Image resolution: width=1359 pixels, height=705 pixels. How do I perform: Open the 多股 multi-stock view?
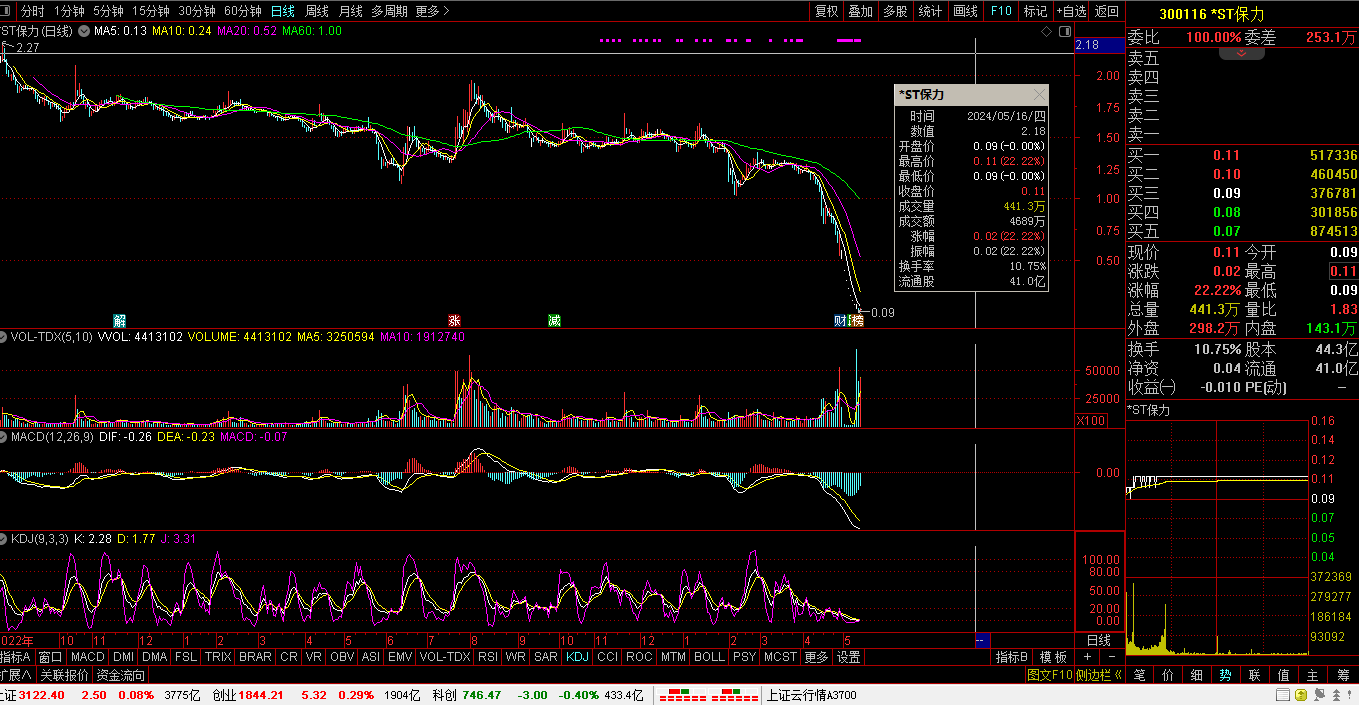895,11
